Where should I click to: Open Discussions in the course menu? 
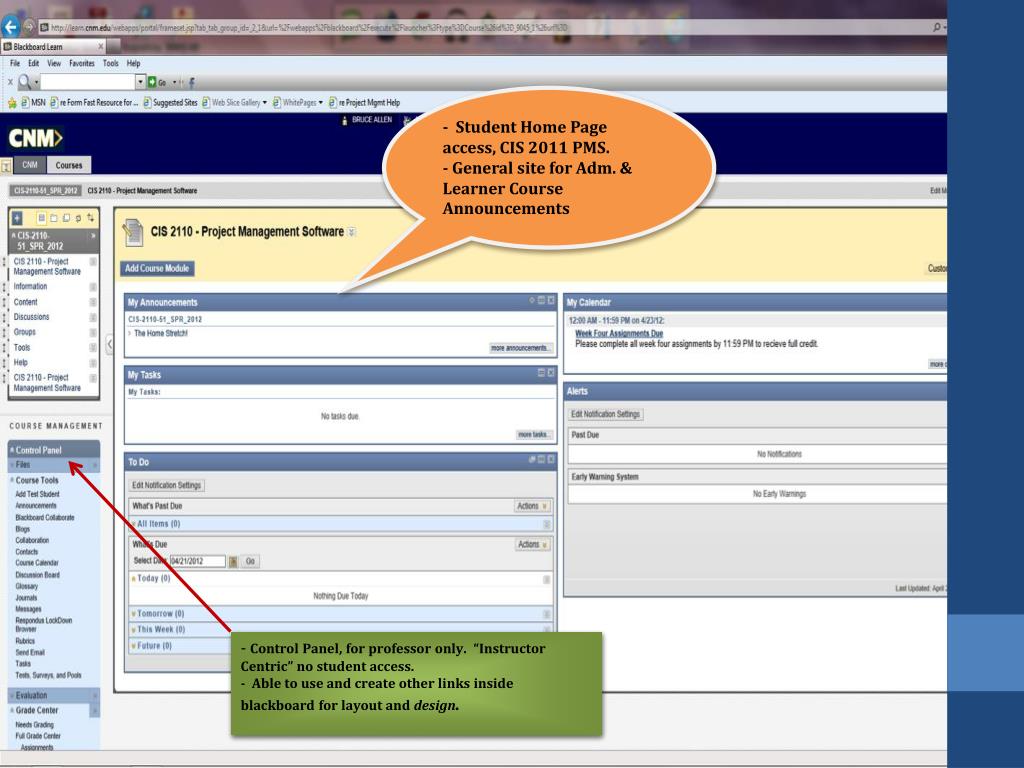click(x=31, y=317)
